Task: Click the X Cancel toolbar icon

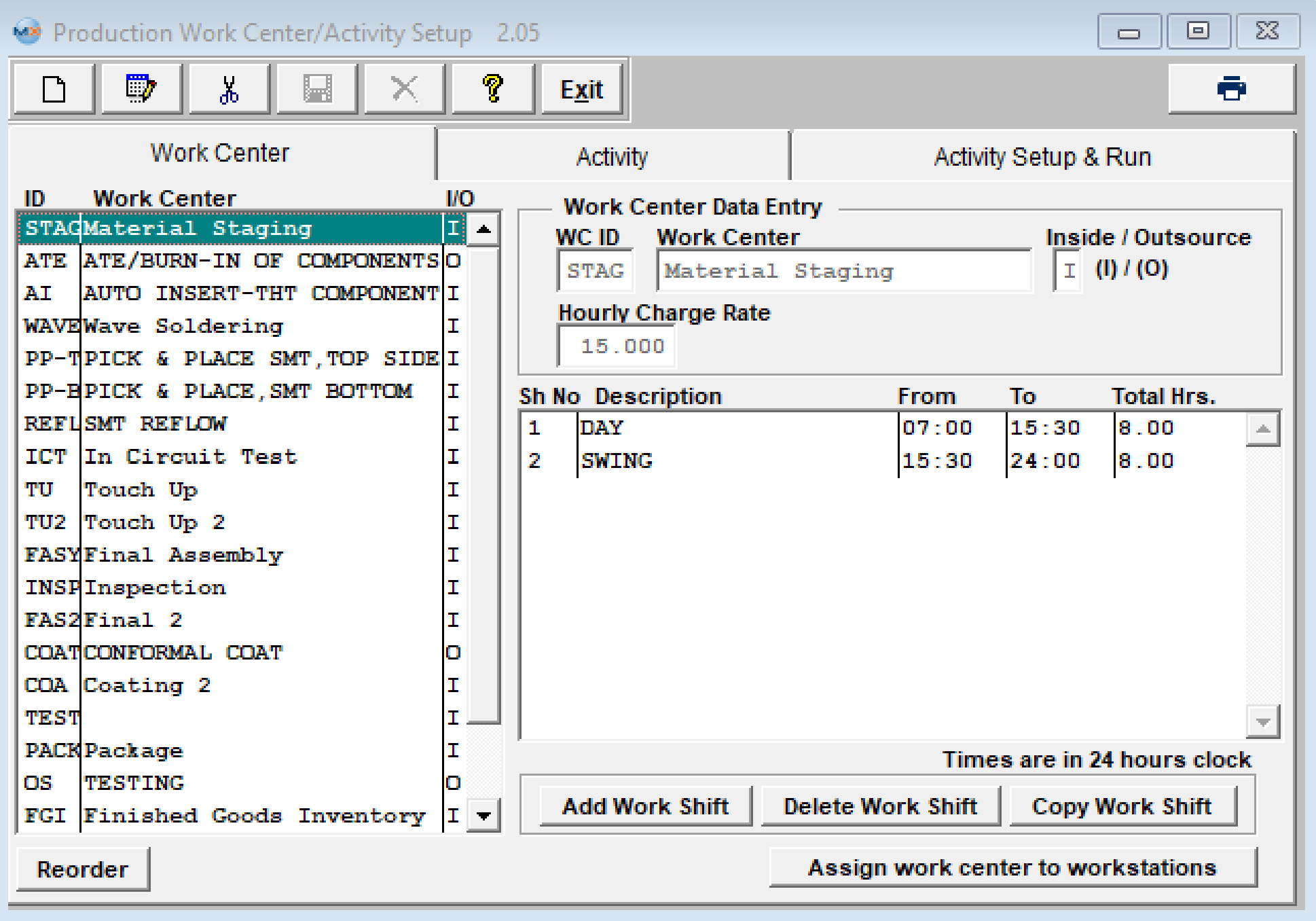Action: [x=405, y=89]
